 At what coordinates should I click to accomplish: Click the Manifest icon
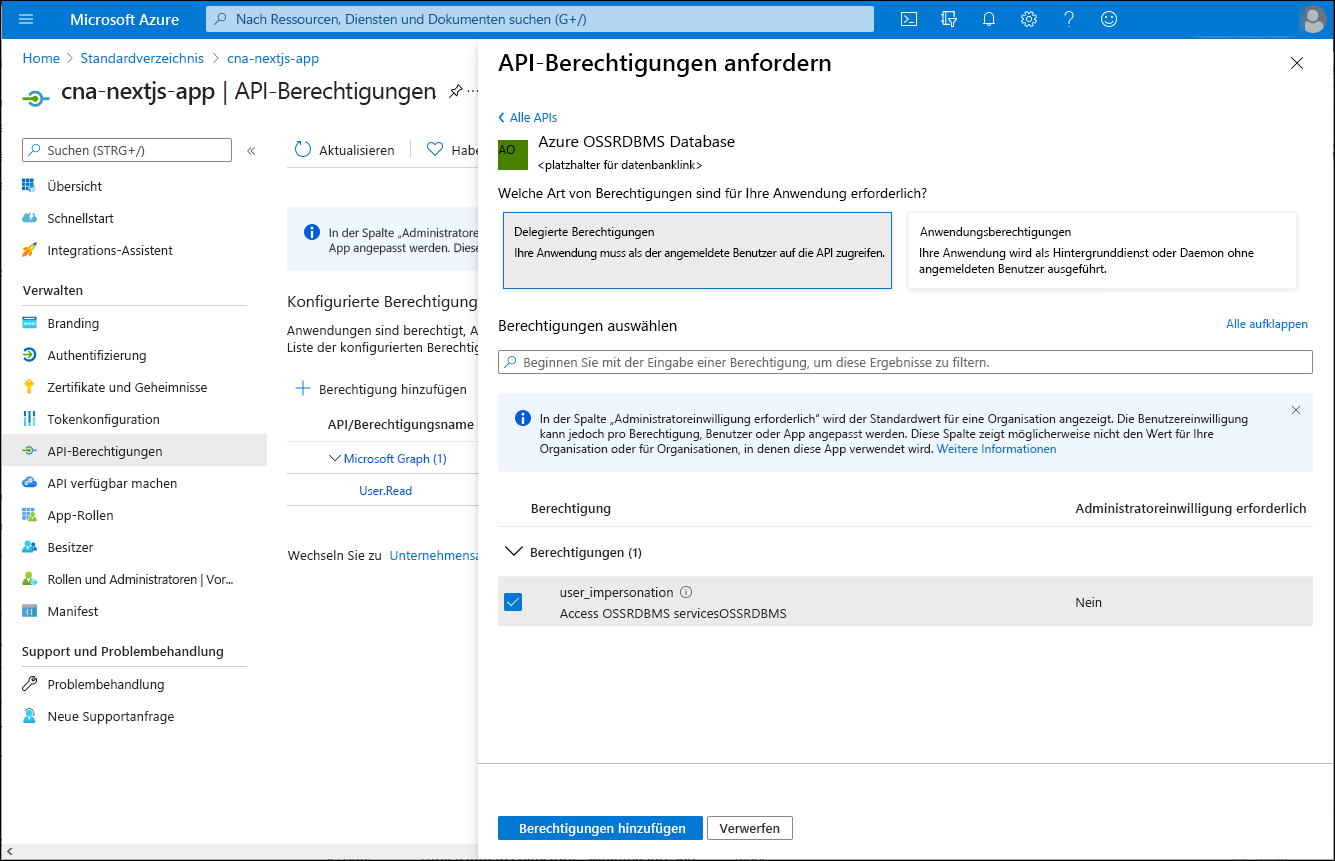tap(29, 611)
